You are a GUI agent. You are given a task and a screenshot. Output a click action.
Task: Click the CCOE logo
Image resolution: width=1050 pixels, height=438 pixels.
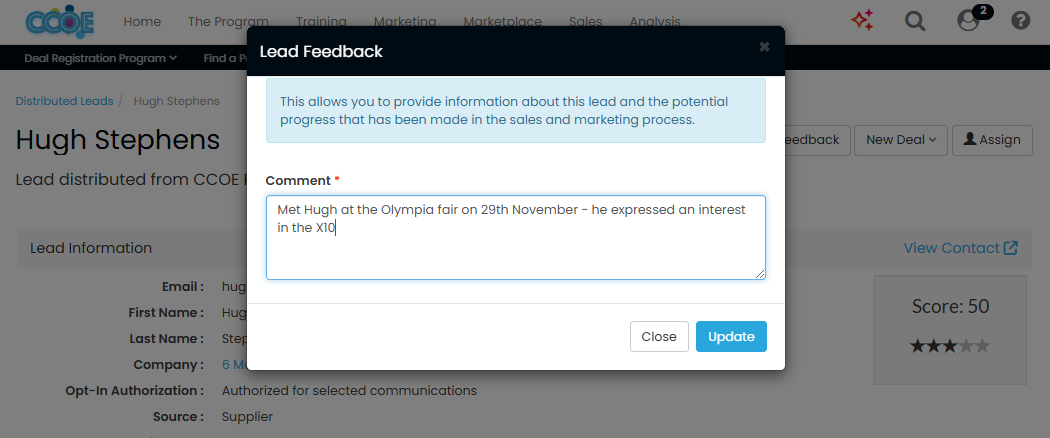(x=60, y=21)
